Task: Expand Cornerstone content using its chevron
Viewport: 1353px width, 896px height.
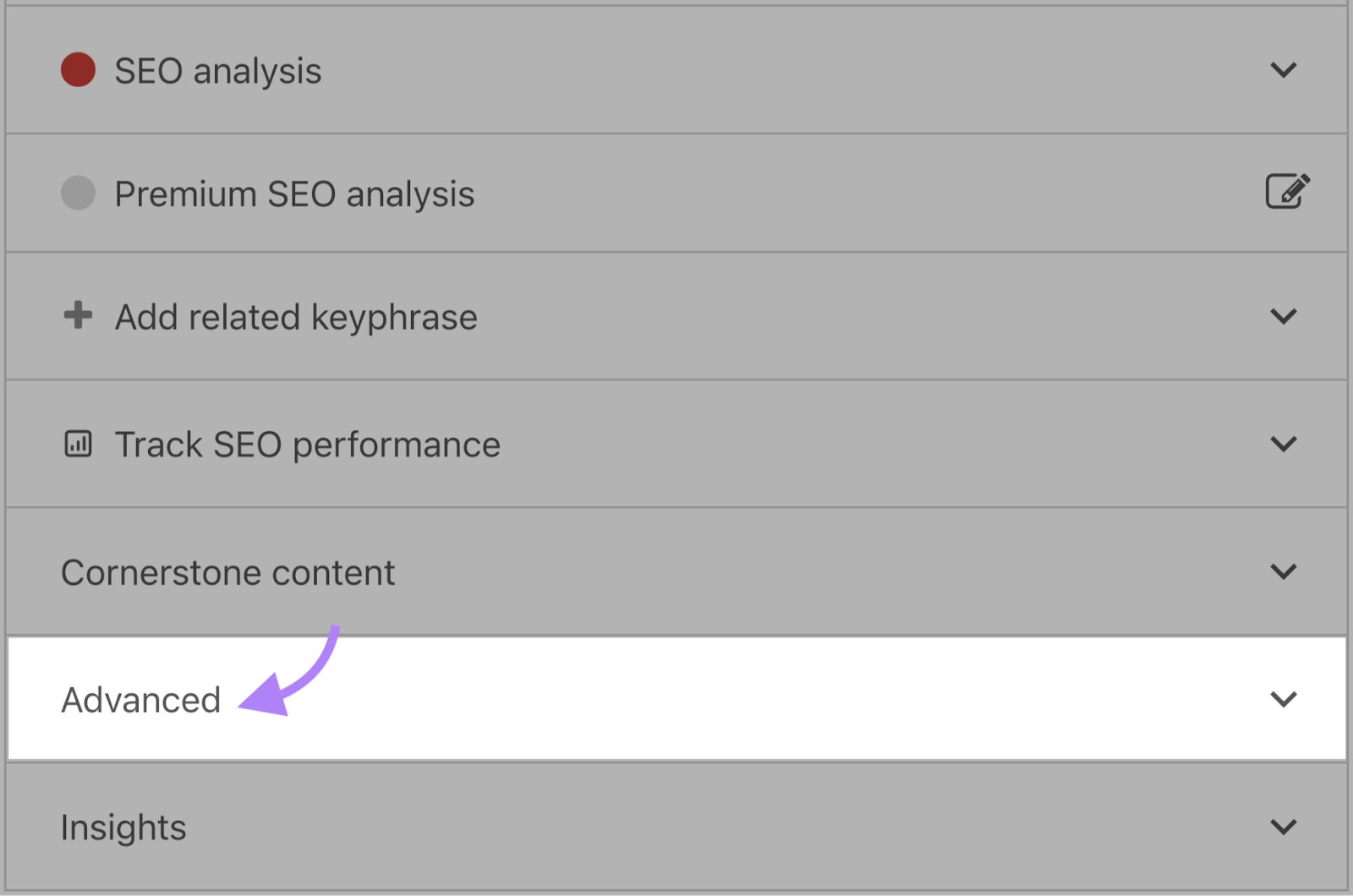Action: (1283, 572)
